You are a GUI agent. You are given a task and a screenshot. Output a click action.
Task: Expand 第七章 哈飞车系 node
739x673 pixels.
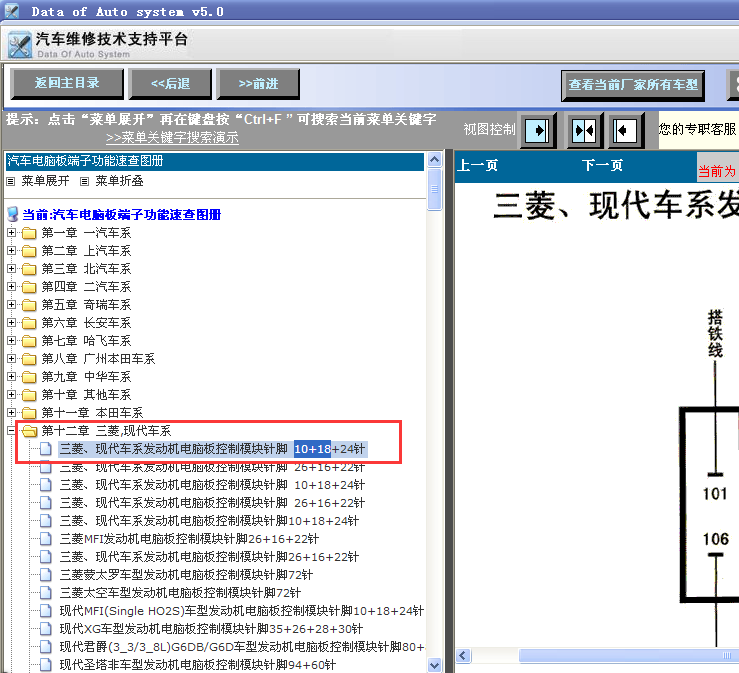pos(12,341)
